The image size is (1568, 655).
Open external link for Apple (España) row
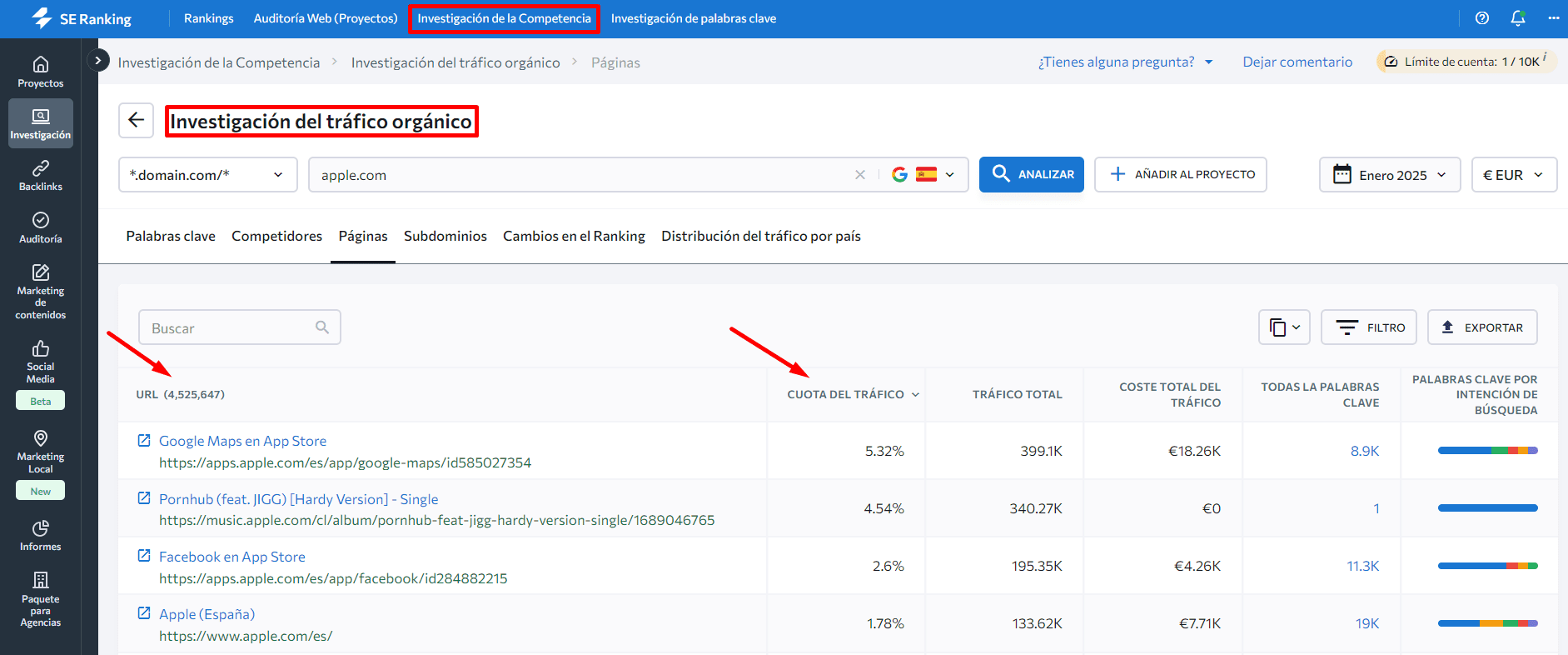point(144,613)
